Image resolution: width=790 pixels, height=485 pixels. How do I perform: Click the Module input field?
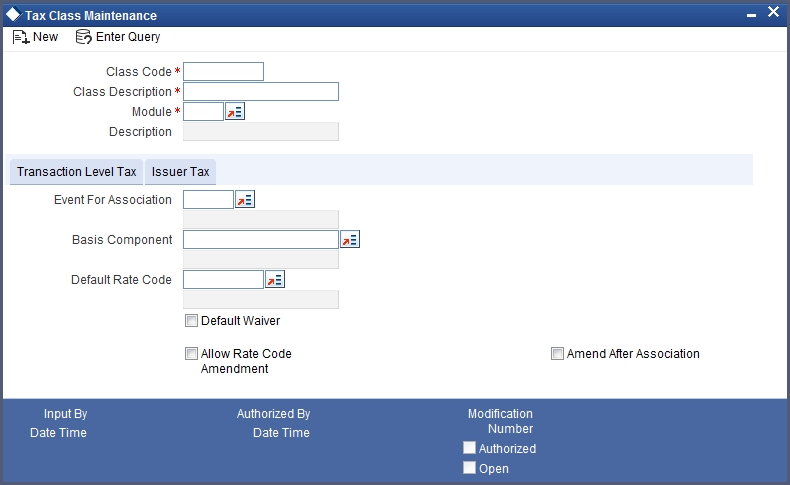point(204,111)
